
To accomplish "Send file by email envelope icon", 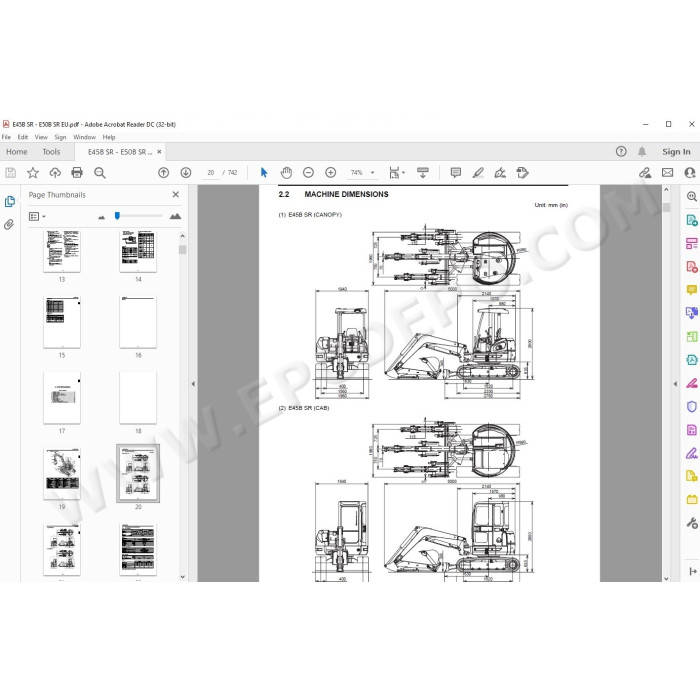I will [667, 172].
